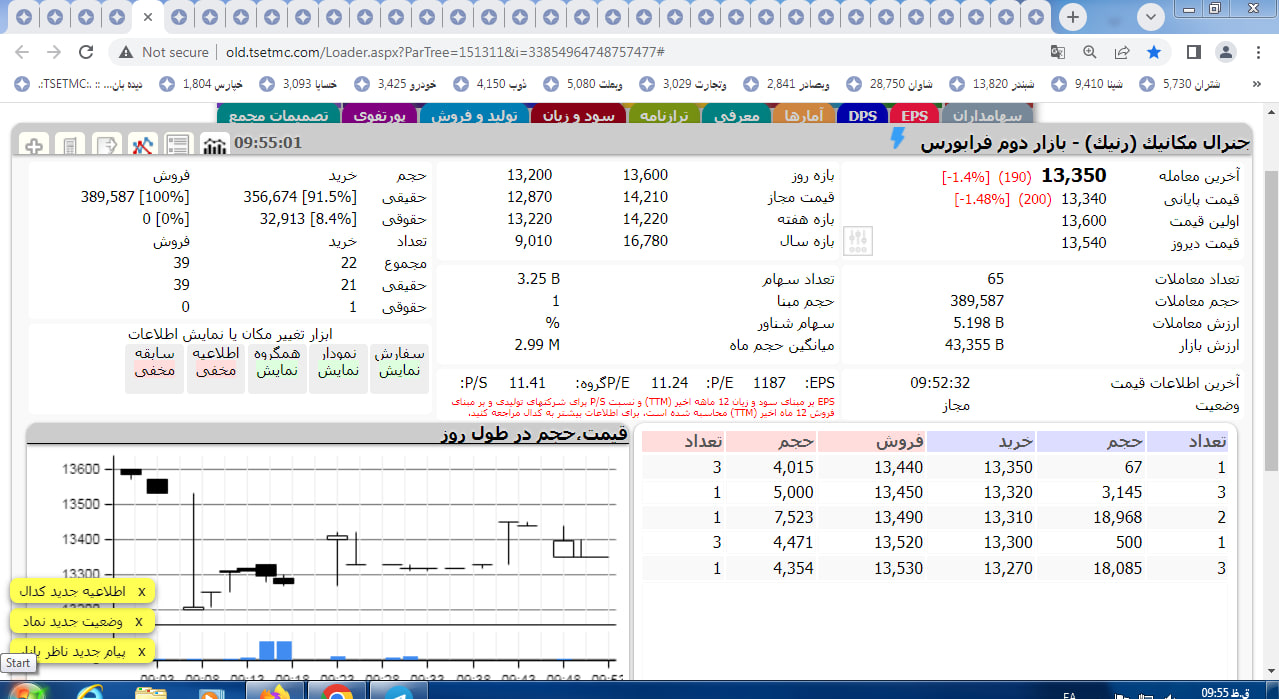Open the zoom magnifier icon in address bar
Image resolution: width=1279 pixels, height=699 pixels.
coord(1090,52)
